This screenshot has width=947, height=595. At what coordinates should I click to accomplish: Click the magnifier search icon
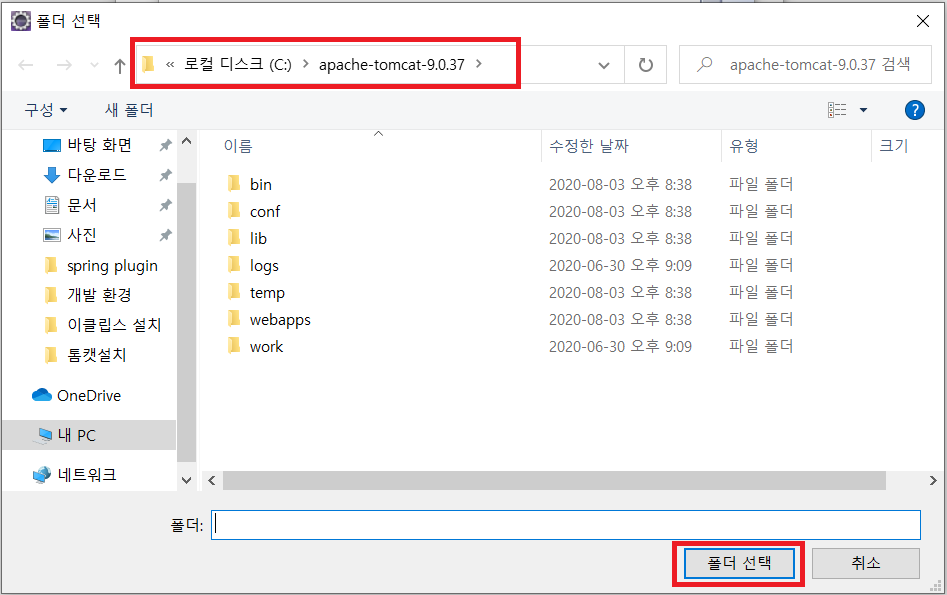point(704,64)
